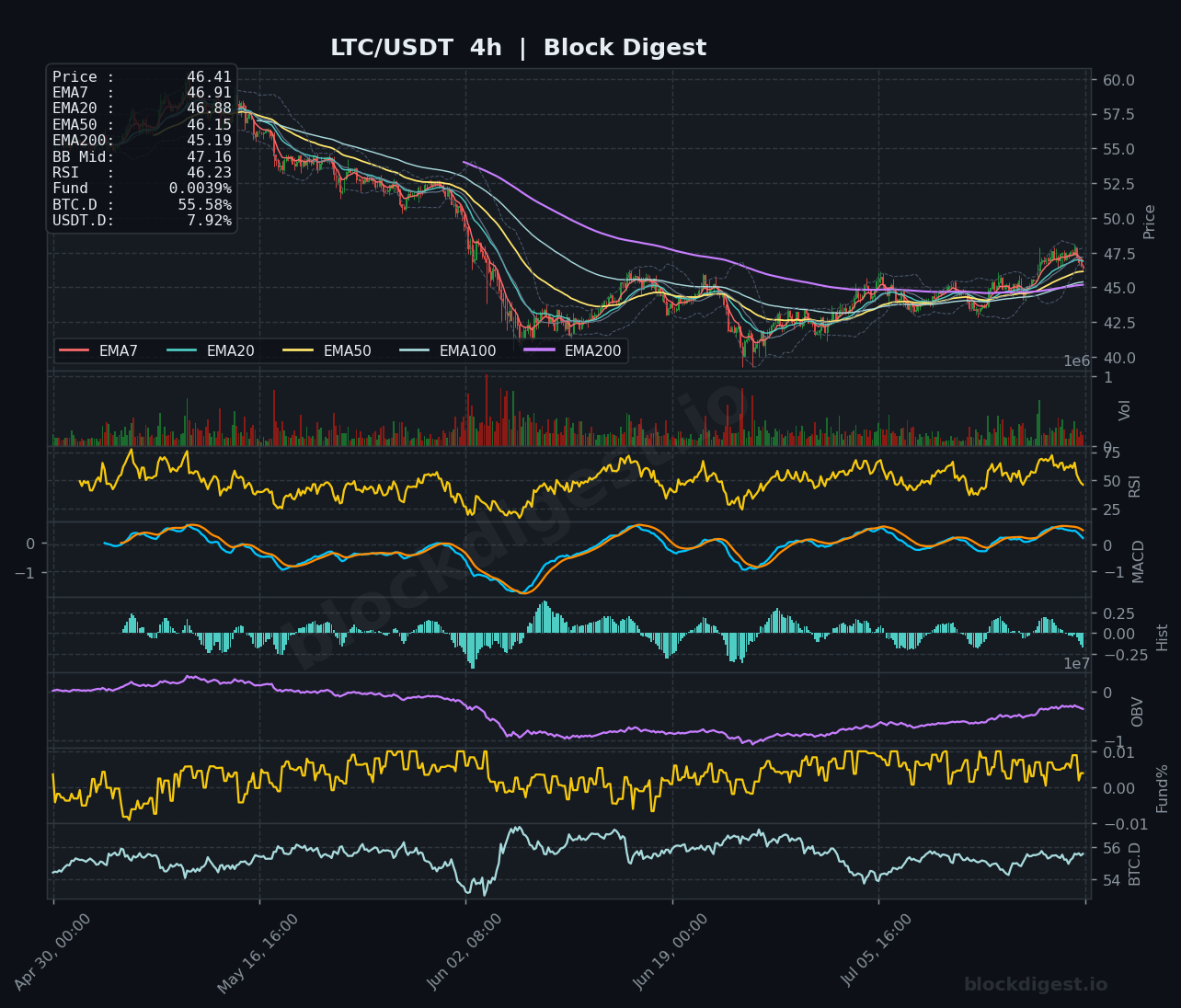Click the 1e7 OBV scale label
The image size is (1181, 1008).
click(x=1077, y=663)
